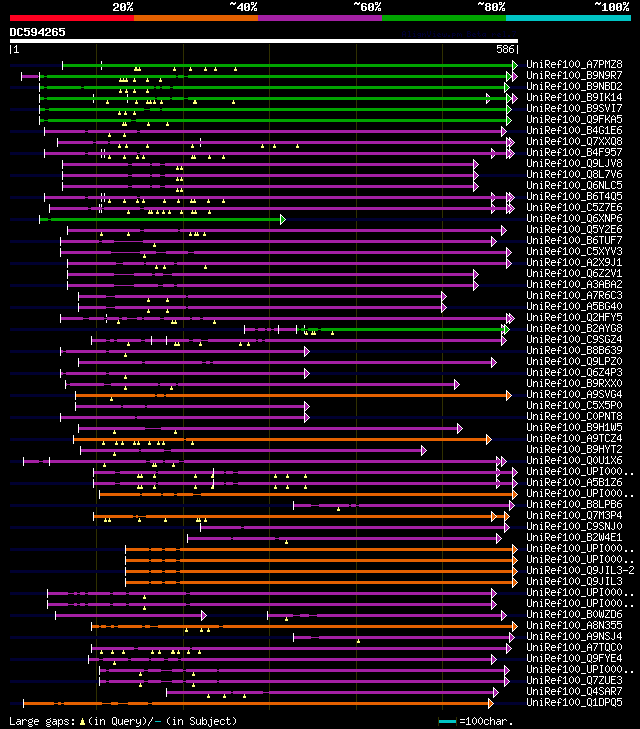Open hit UniRef100_B2W4E1

point(574,537)
